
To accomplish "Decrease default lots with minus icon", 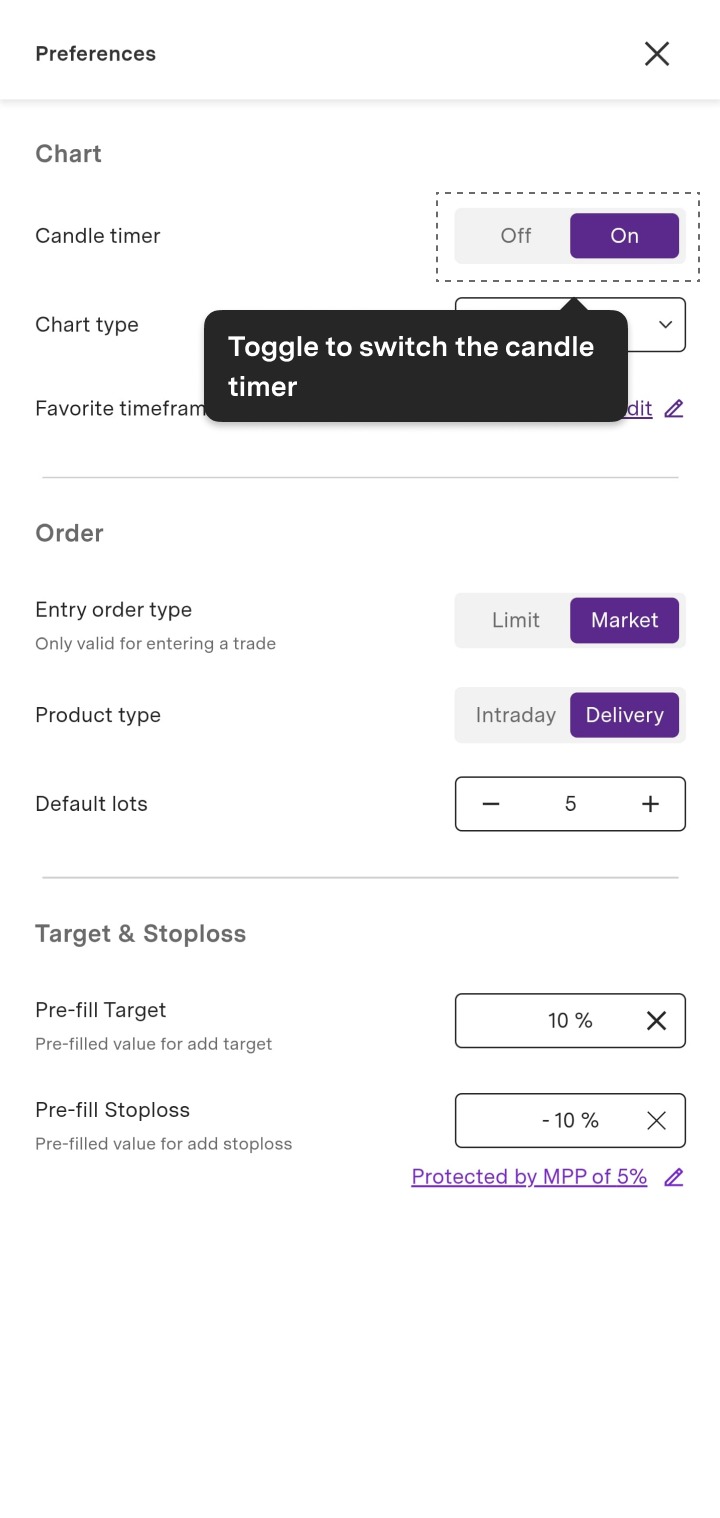I will pos(491,804).
